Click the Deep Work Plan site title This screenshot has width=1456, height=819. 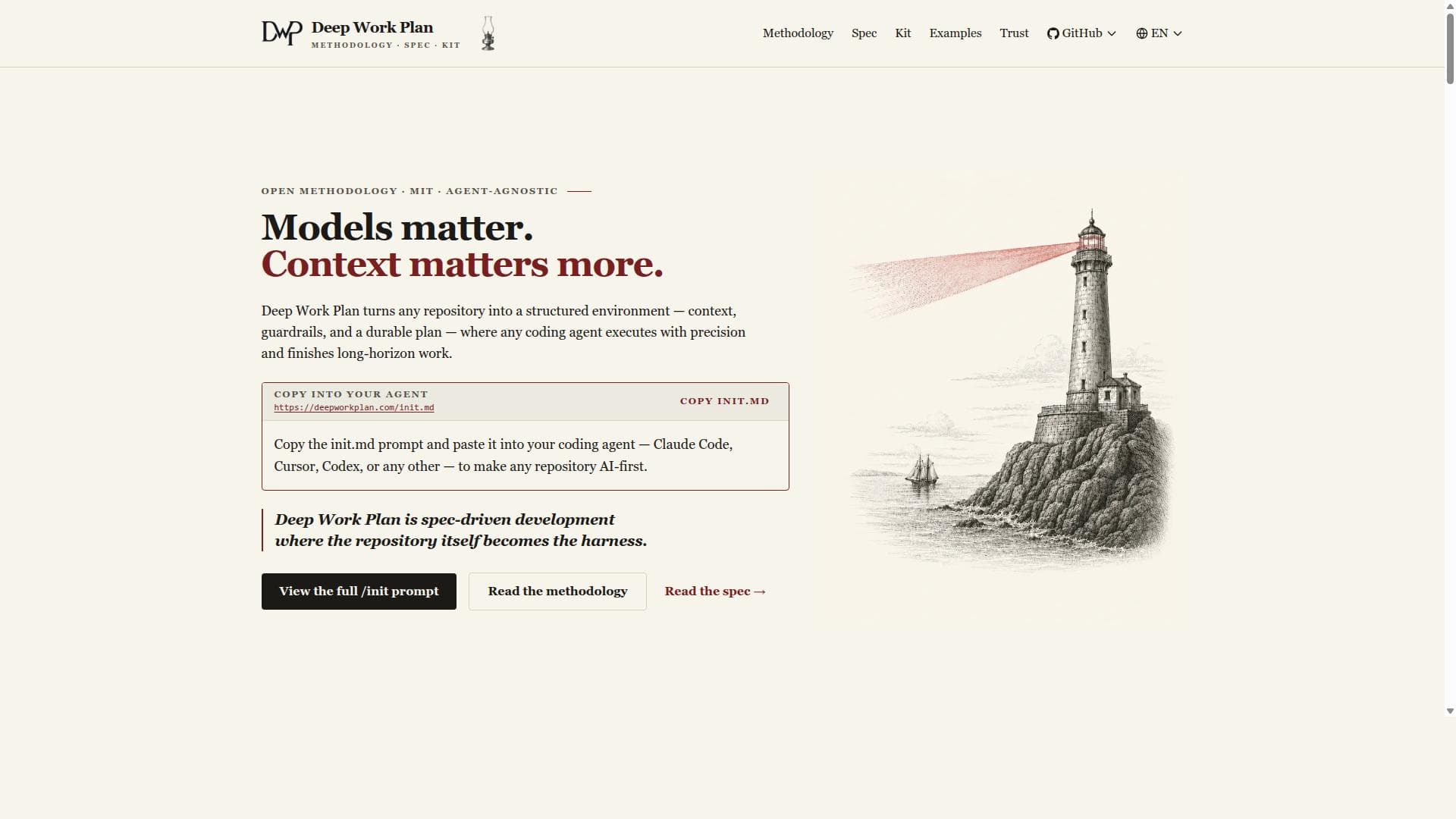pos(372,27)
